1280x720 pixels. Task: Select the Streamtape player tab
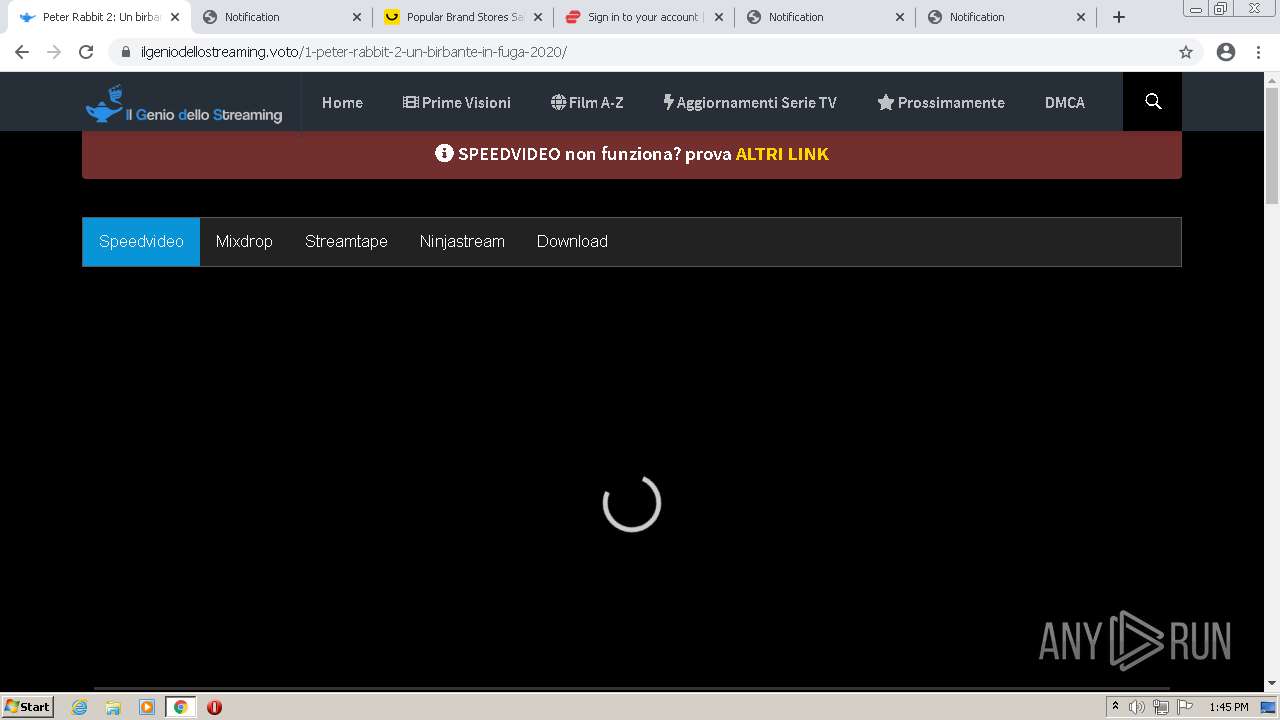346,241
